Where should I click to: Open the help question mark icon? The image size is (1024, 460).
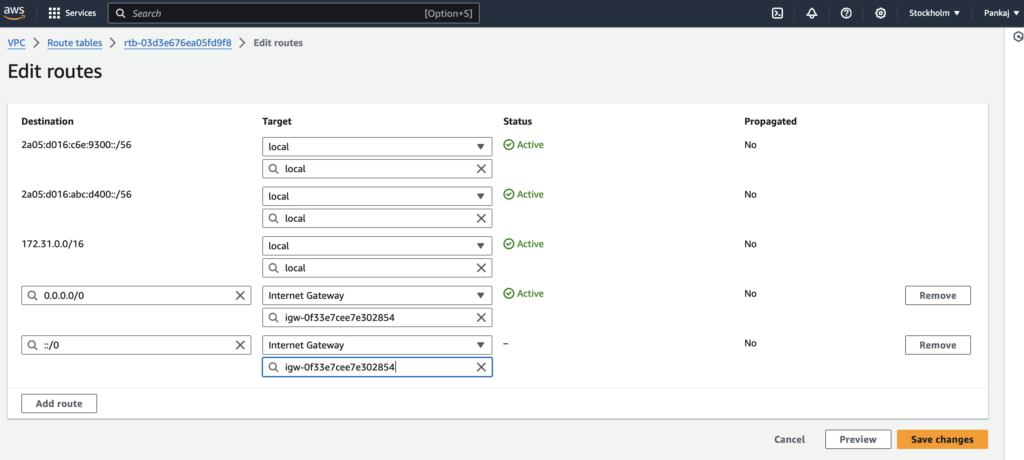[846, 13]
